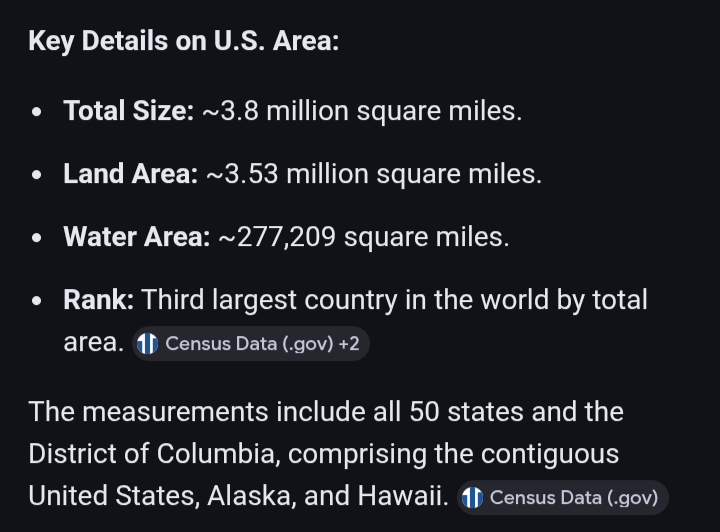Click the bullet point before "Rank"
720x532 pixels.
(x=37, y=300)
